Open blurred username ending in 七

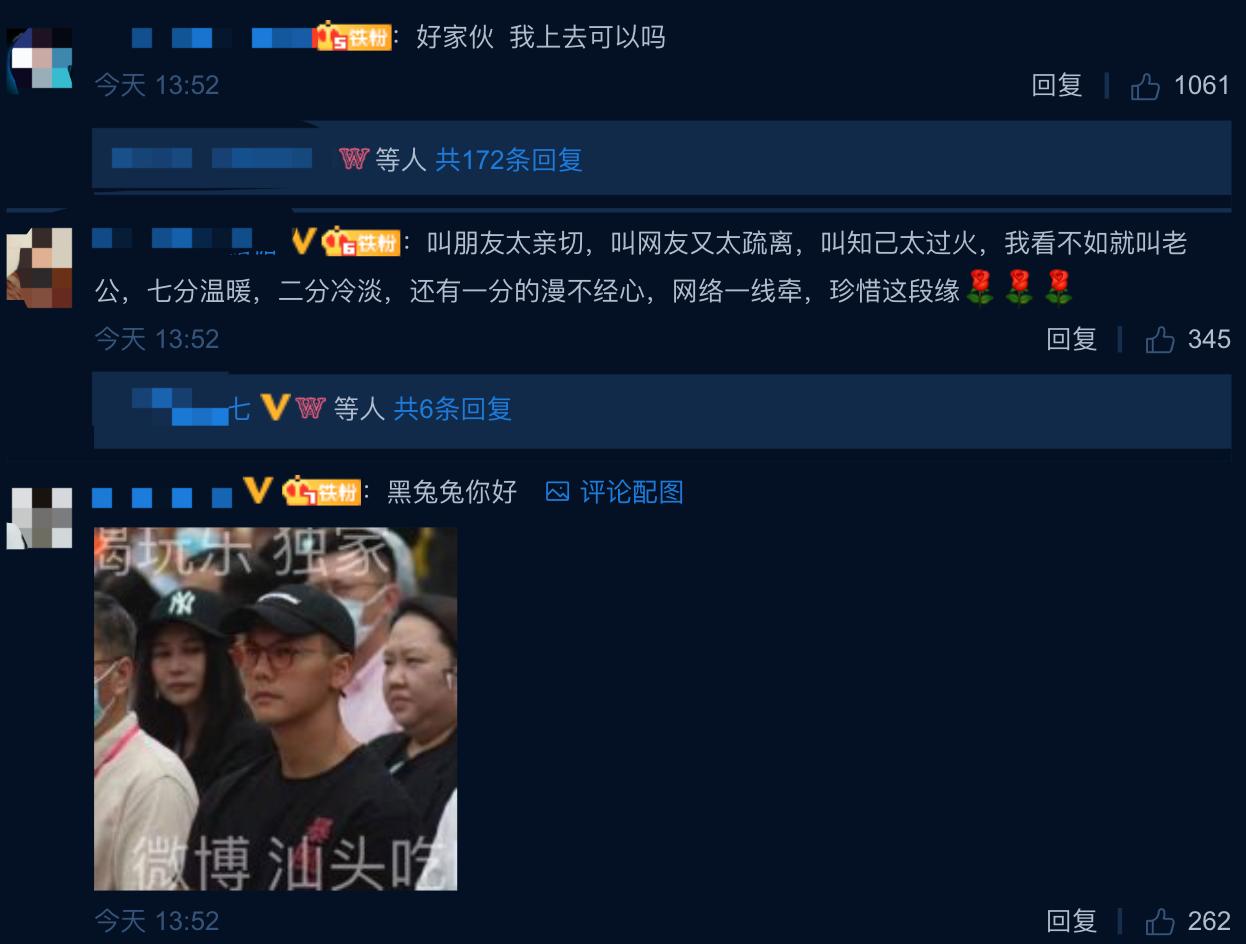(x=192, y=408)
